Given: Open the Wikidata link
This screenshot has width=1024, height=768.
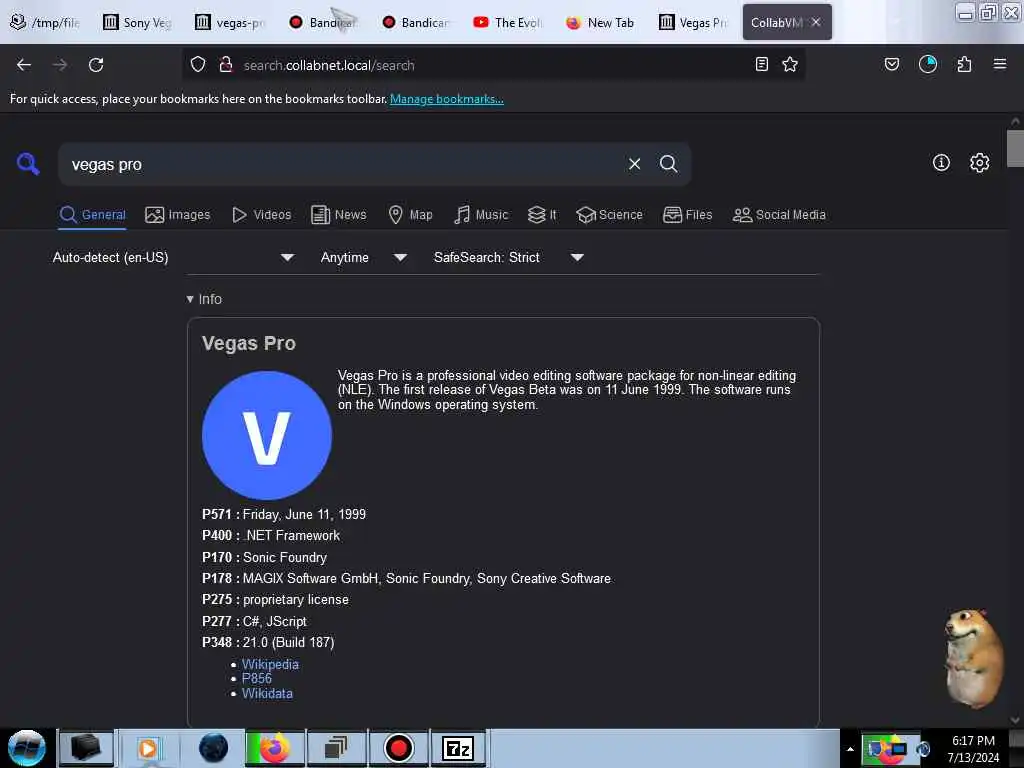Looking at the screenshot, I should coord(267,694).
